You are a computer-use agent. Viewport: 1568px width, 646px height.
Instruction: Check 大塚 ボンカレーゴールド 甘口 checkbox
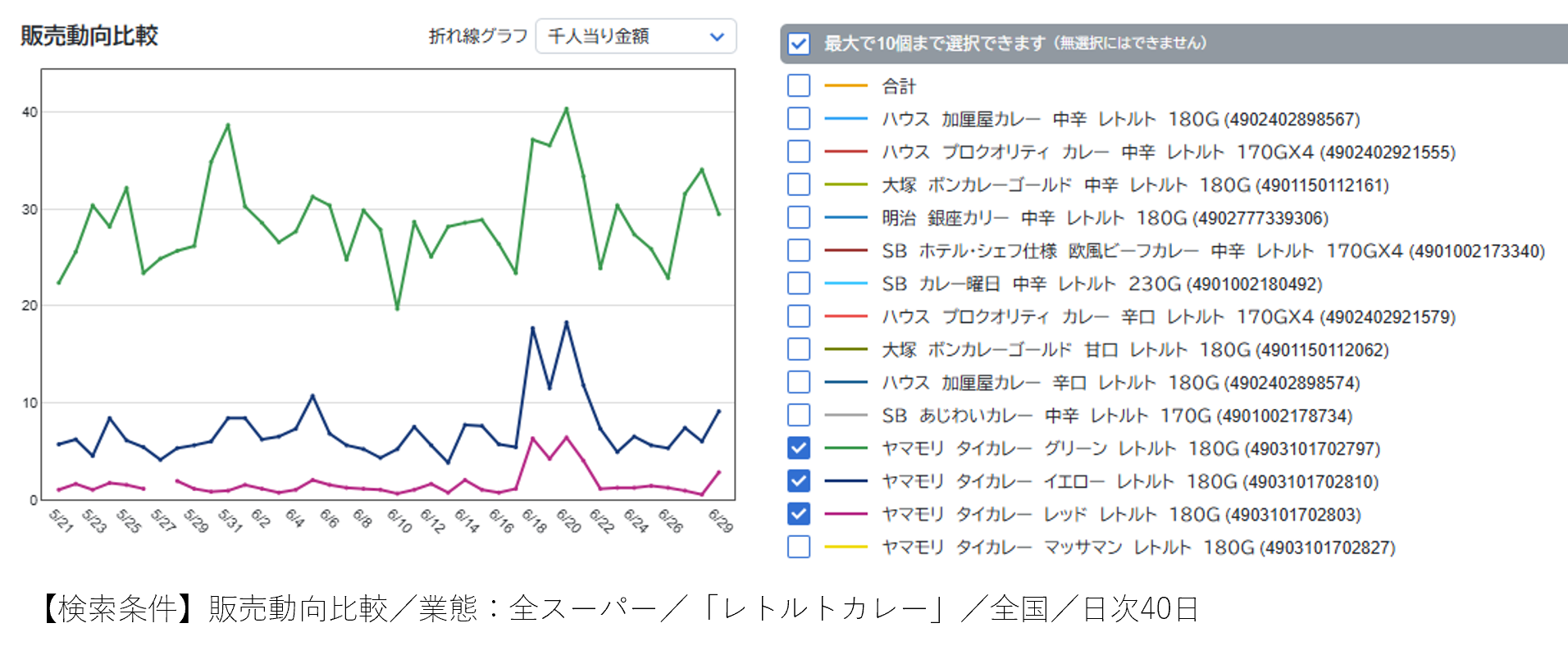tap(798, 349)
